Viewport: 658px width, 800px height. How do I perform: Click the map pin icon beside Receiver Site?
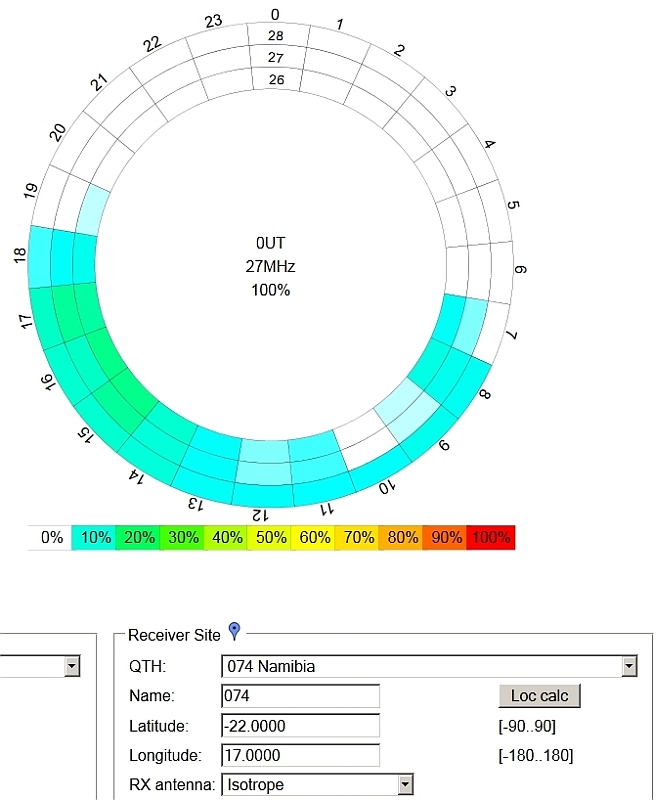click(x=235, y=630)
